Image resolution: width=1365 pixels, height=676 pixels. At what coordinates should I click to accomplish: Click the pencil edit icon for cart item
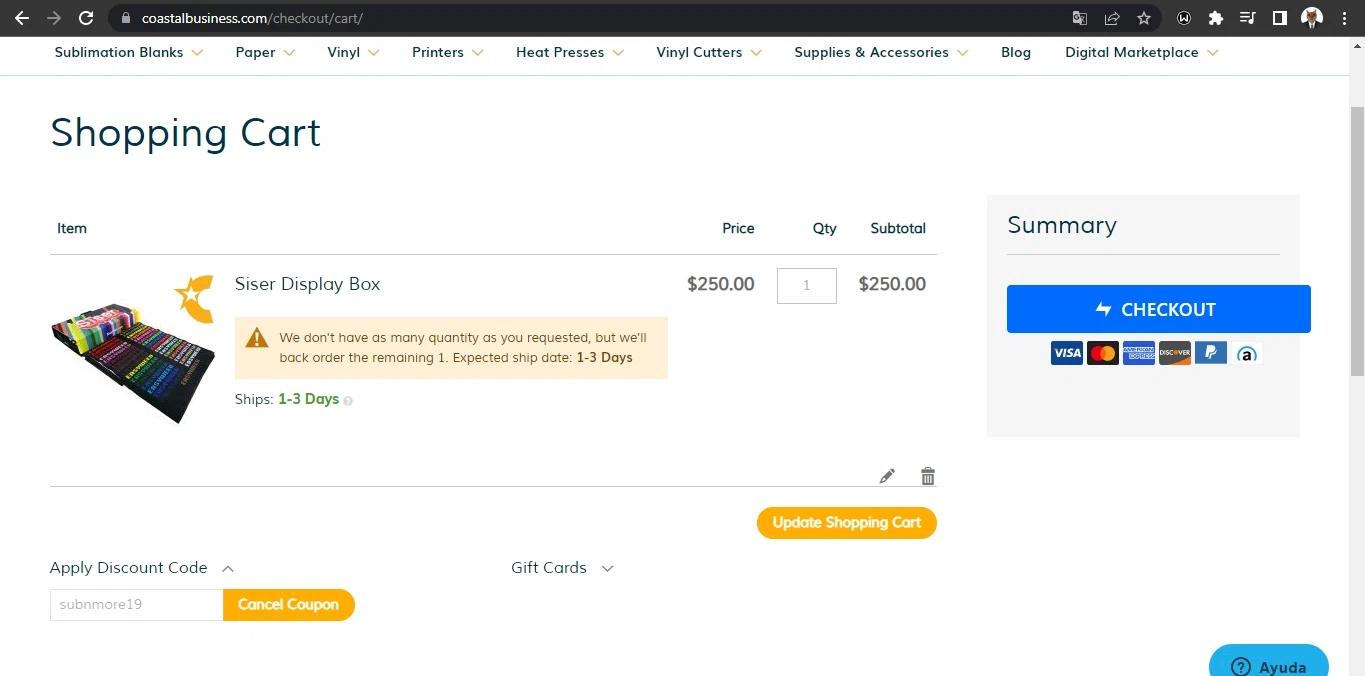click(x=887, y=476)
